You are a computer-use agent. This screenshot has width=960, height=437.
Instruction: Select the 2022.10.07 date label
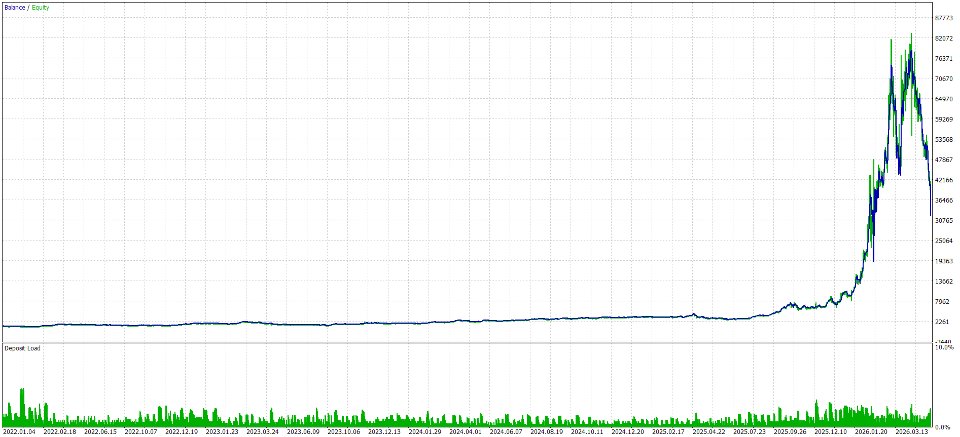pyautogui.click(x=141, y=431)
